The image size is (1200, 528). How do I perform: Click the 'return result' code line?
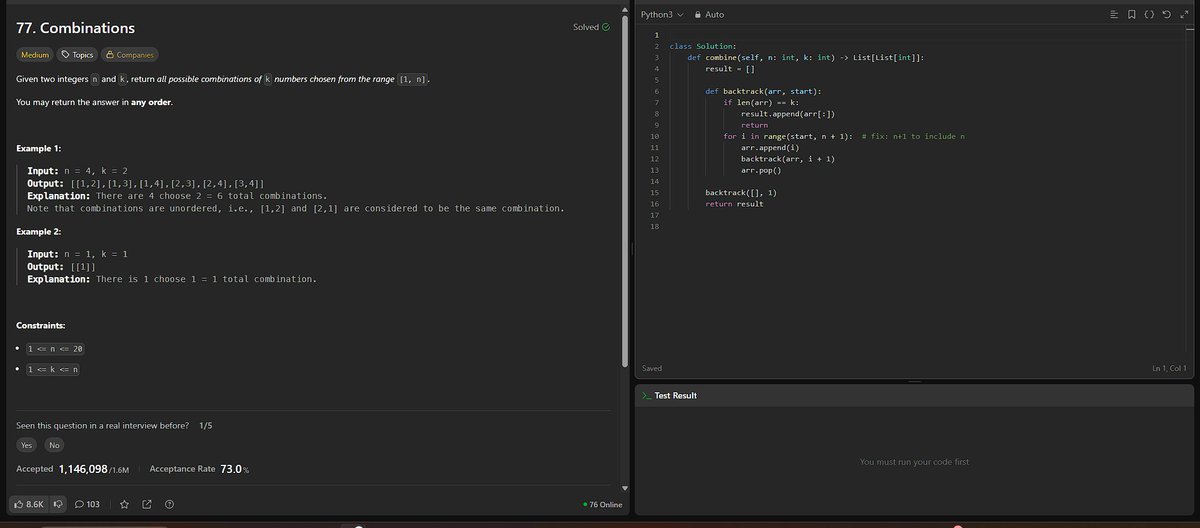pyautogui.click(x=734, y=204)
